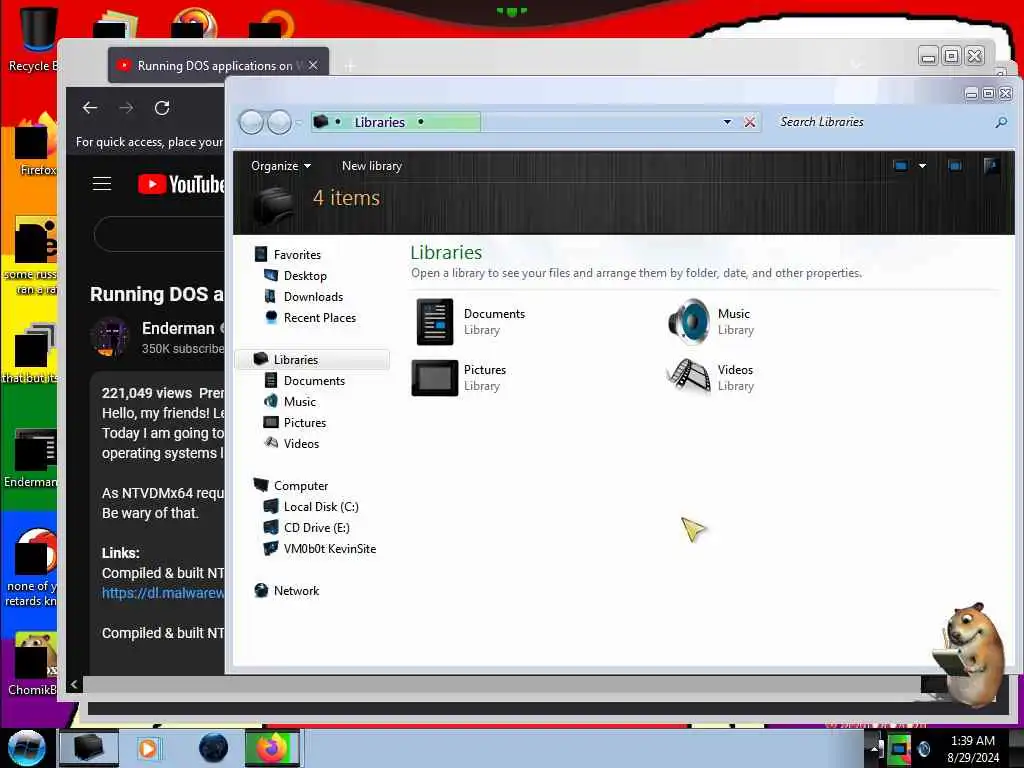Image resolution: width=1024 pixels, height=768 pixels.
Task: Click the Enderman channel name
Action: click(x=178, y=328)
